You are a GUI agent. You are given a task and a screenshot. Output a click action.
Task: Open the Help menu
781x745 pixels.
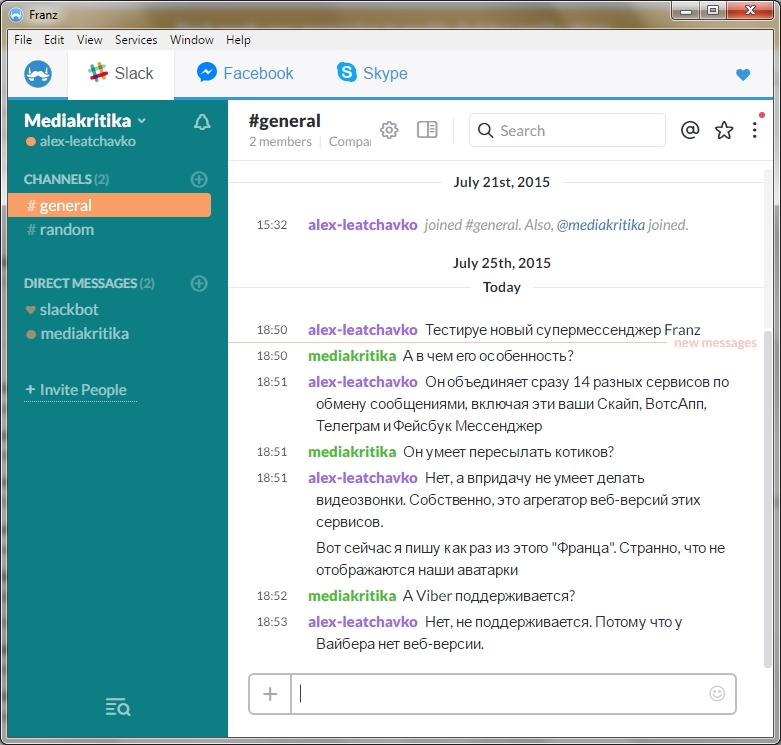[238, 40]
